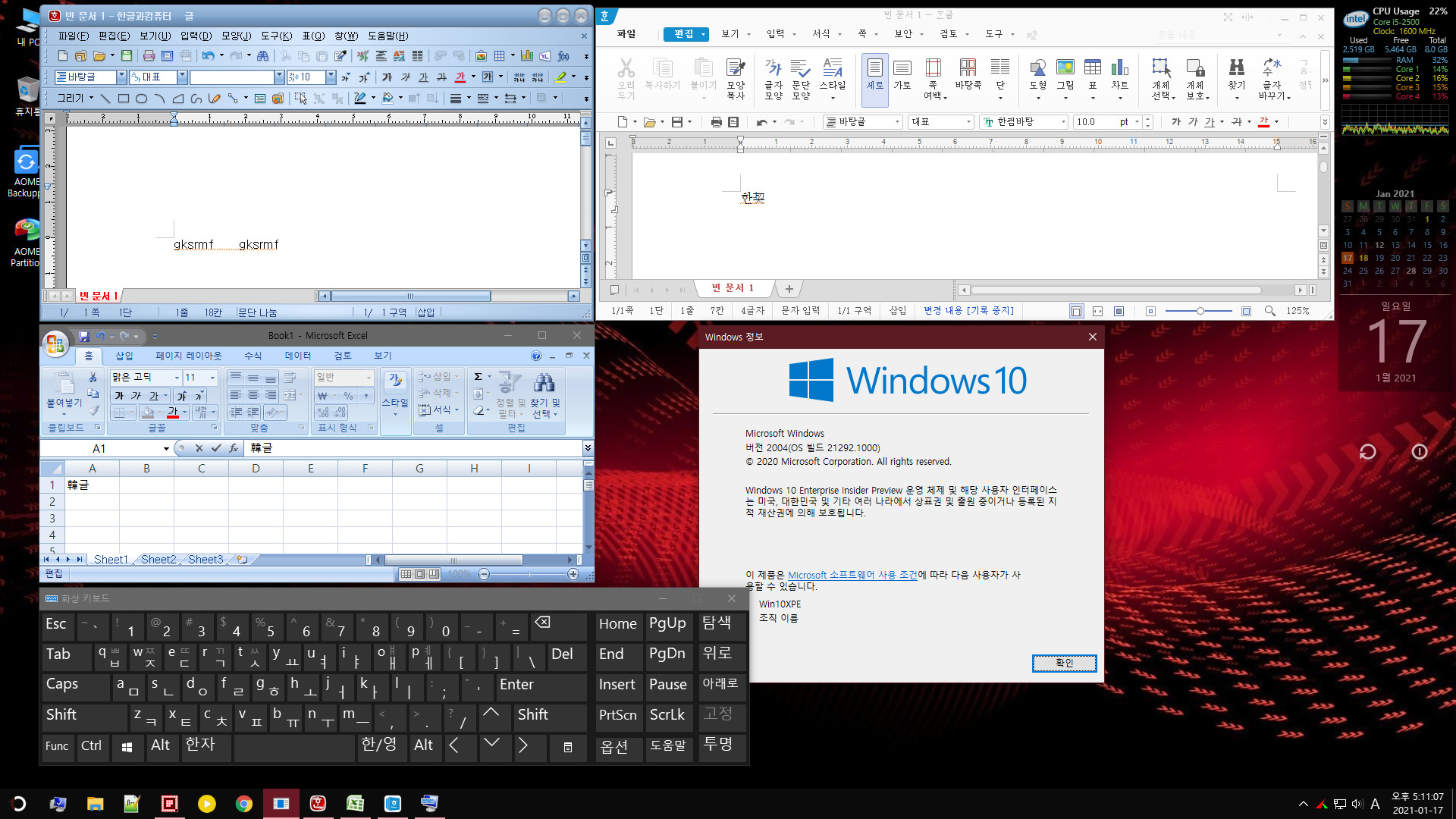Expand the Excel formula bar

pyautogui.click(x=588, y=448)
